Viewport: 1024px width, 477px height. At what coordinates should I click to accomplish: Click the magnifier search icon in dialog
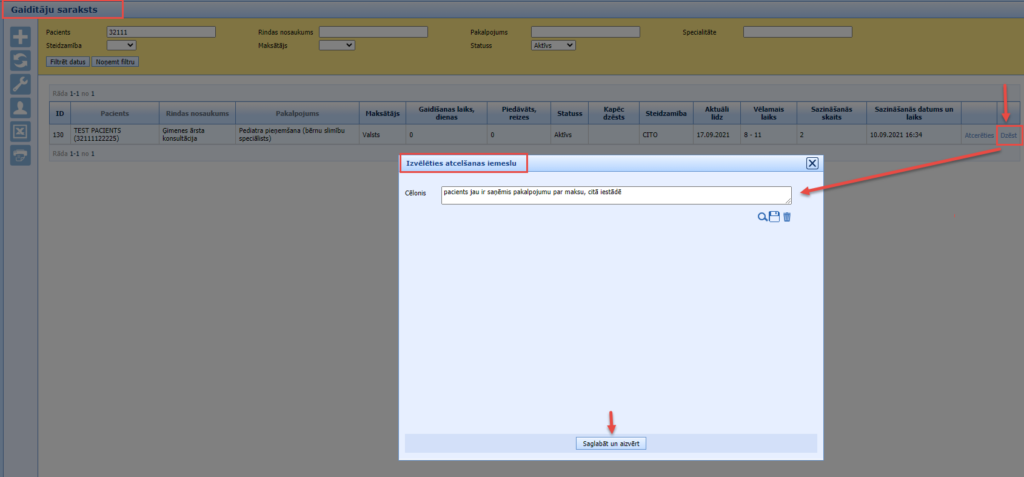pyautogui.click(x=762, y=216)
